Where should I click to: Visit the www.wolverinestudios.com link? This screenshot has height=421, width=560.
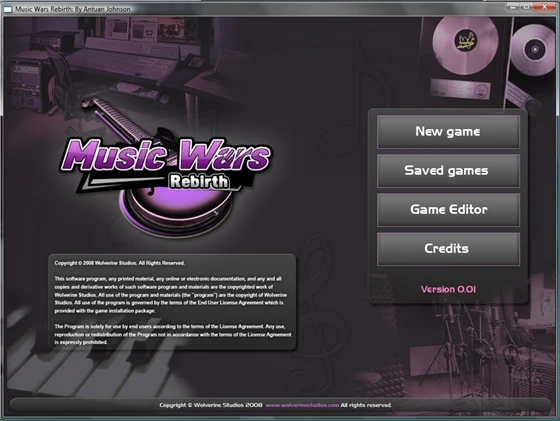pyautogui.click(x=302, y=405)
